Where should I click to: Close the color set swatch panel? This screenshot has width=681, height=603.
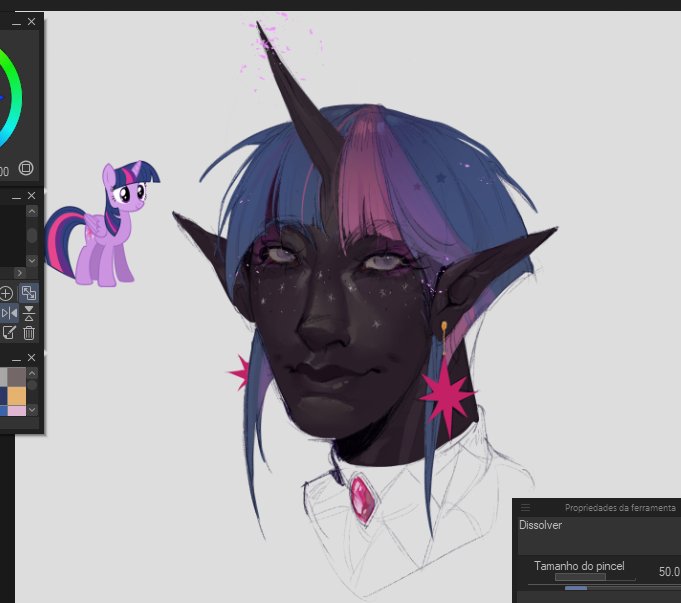31,357
